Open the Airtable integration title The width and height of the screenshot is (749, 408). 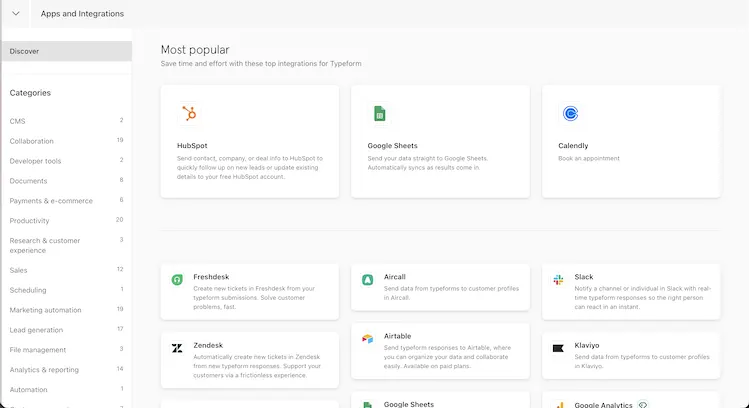pos(397,336)
